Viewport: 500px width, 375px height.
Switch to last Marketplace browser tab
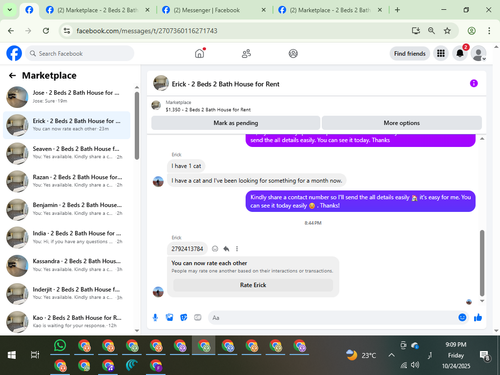pos(330,10)
